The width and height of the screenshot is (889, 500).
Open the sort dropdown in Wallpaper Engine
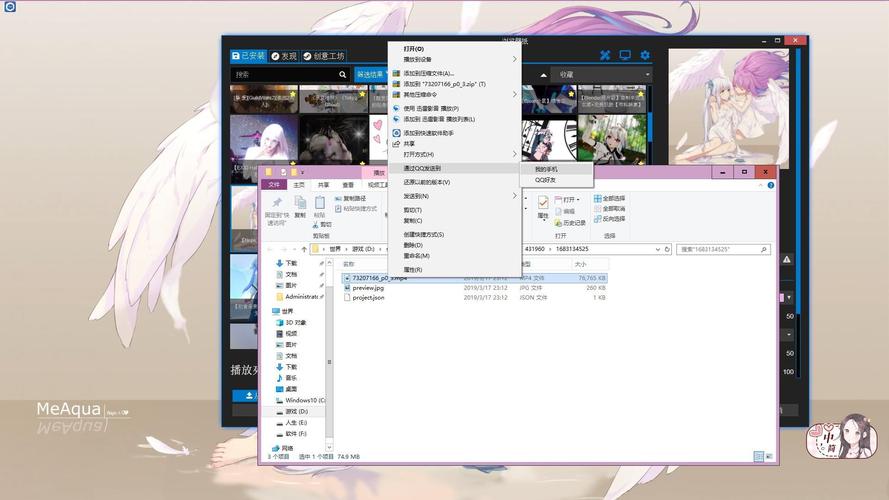point(602,74)
